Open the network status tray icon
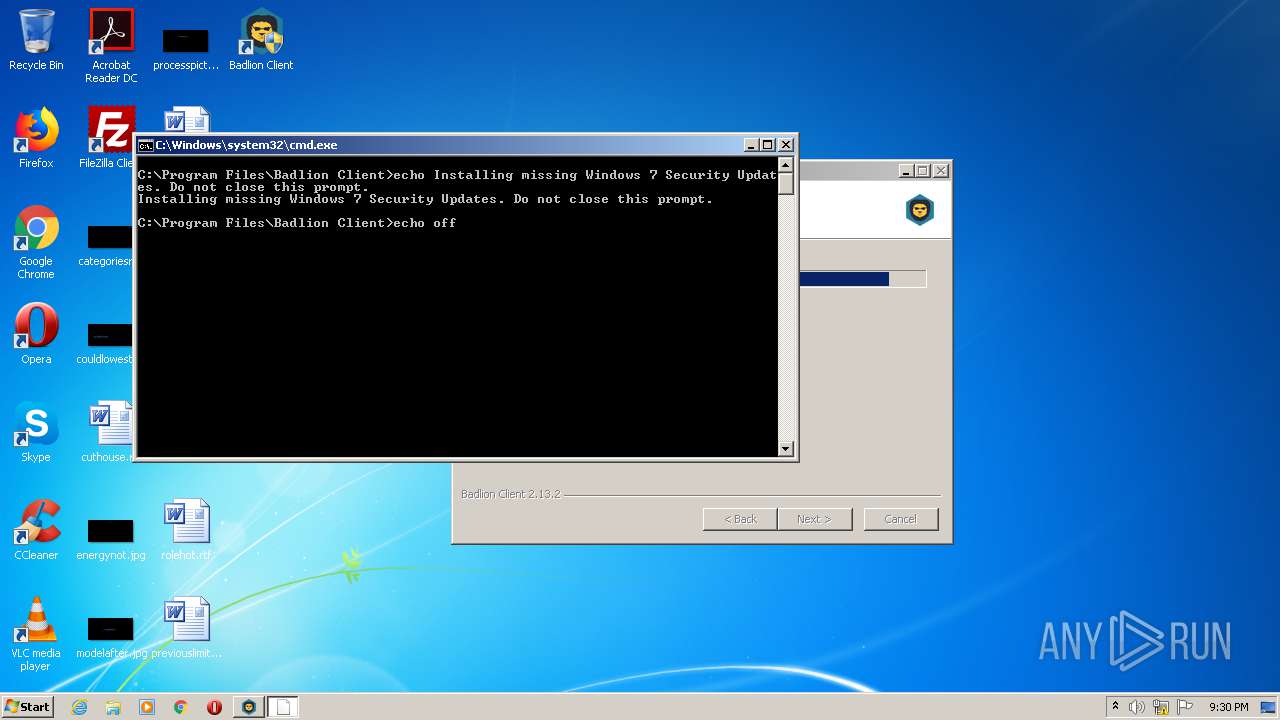 tap(1161, 707)
